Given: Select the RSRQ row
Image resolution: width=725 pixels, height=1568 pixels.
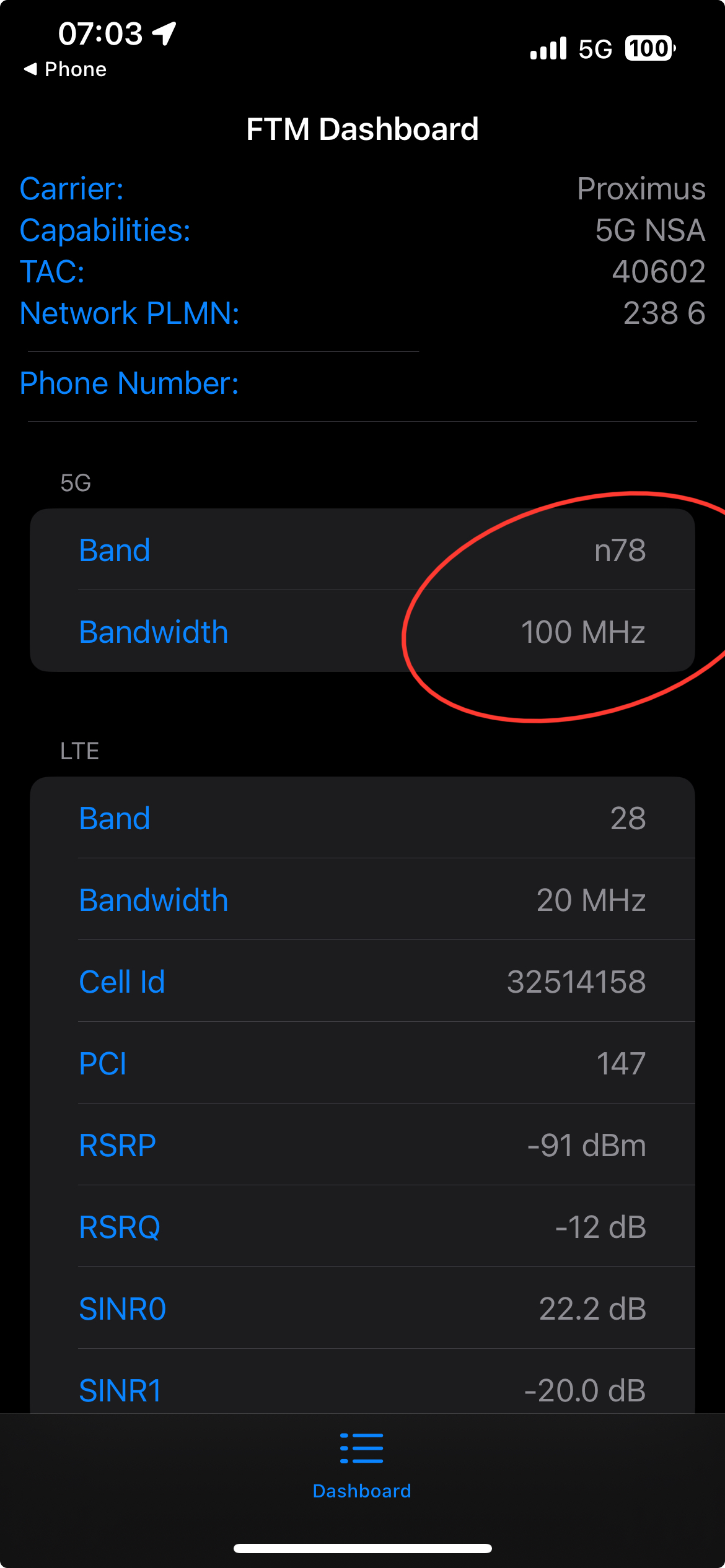Looking at the screenshot, I should (362, 1227).
